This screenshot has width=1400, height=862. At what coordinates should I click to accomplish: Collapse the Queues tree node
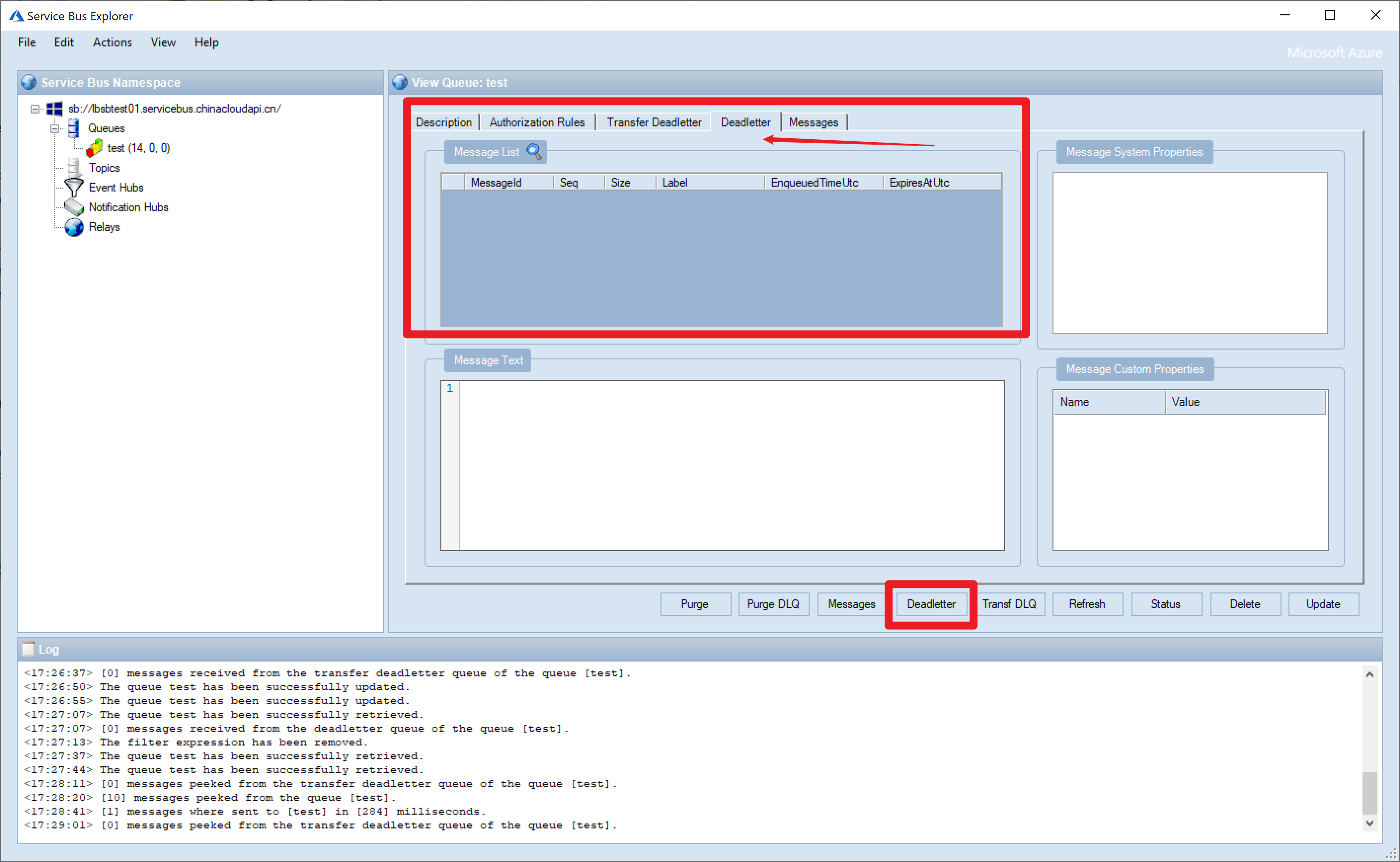[55, 128]
